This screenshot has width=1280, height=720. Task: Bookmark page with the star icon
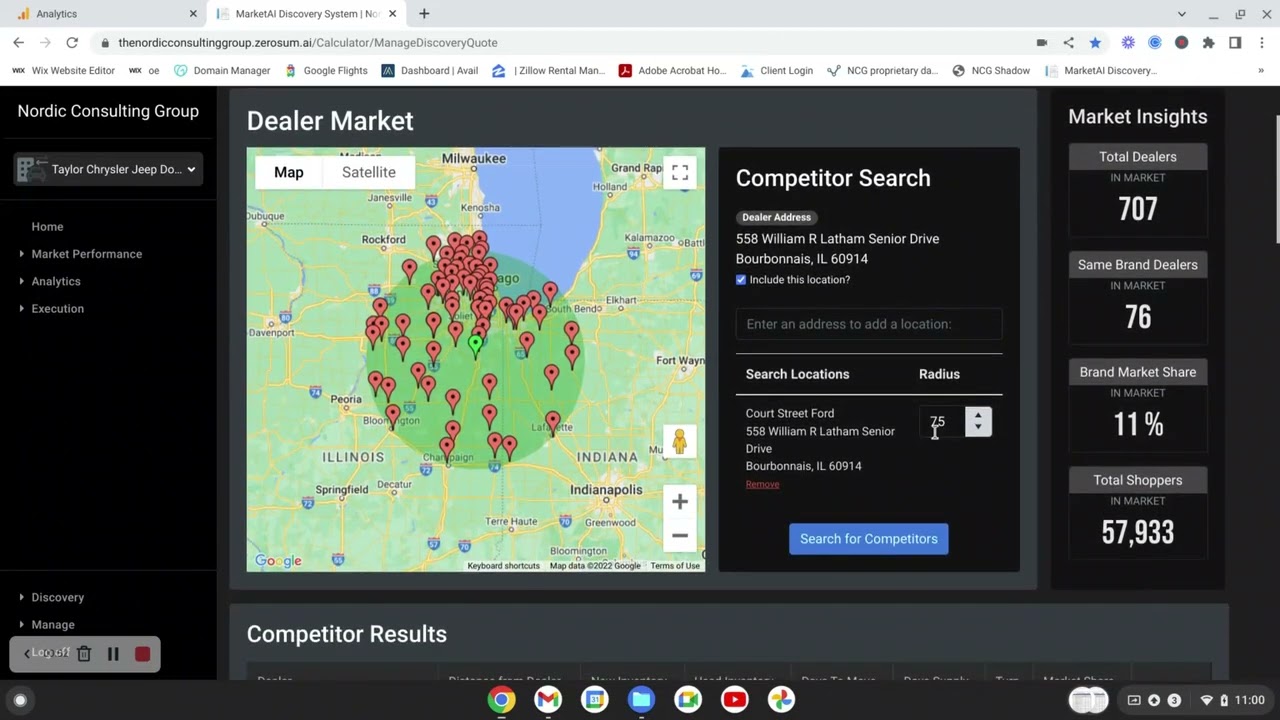coord(1095,42)
